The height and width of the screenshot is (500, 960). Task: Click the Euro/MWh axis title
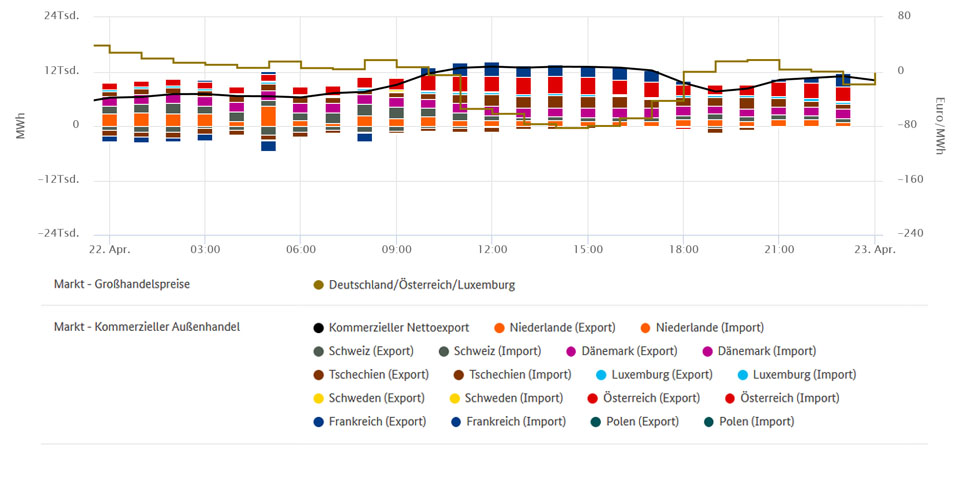(x=940, y=125)
